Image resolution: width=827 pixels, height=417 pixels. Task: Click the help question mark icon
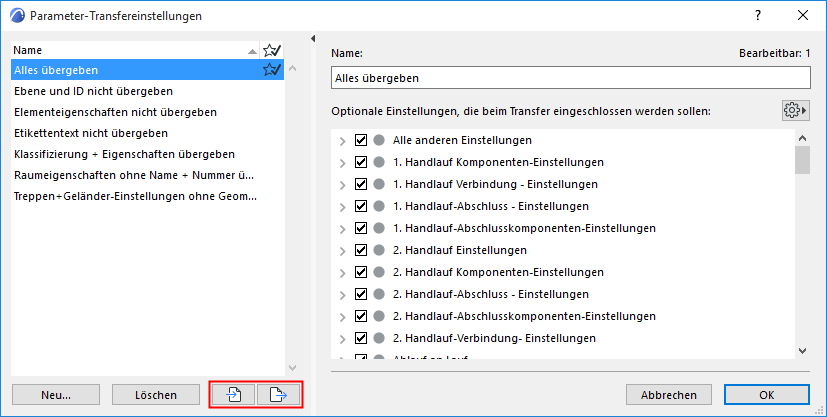coord(759,15)
